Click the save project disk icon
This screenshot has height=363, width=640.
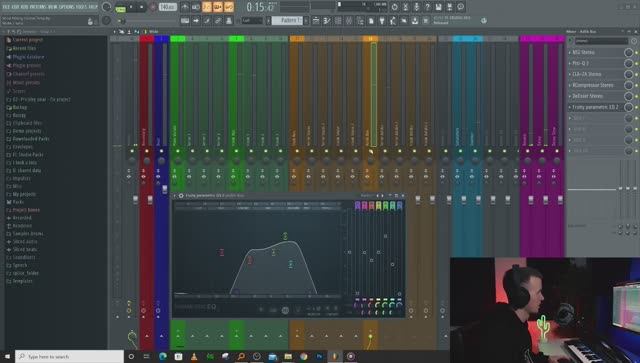click(438, 7)
